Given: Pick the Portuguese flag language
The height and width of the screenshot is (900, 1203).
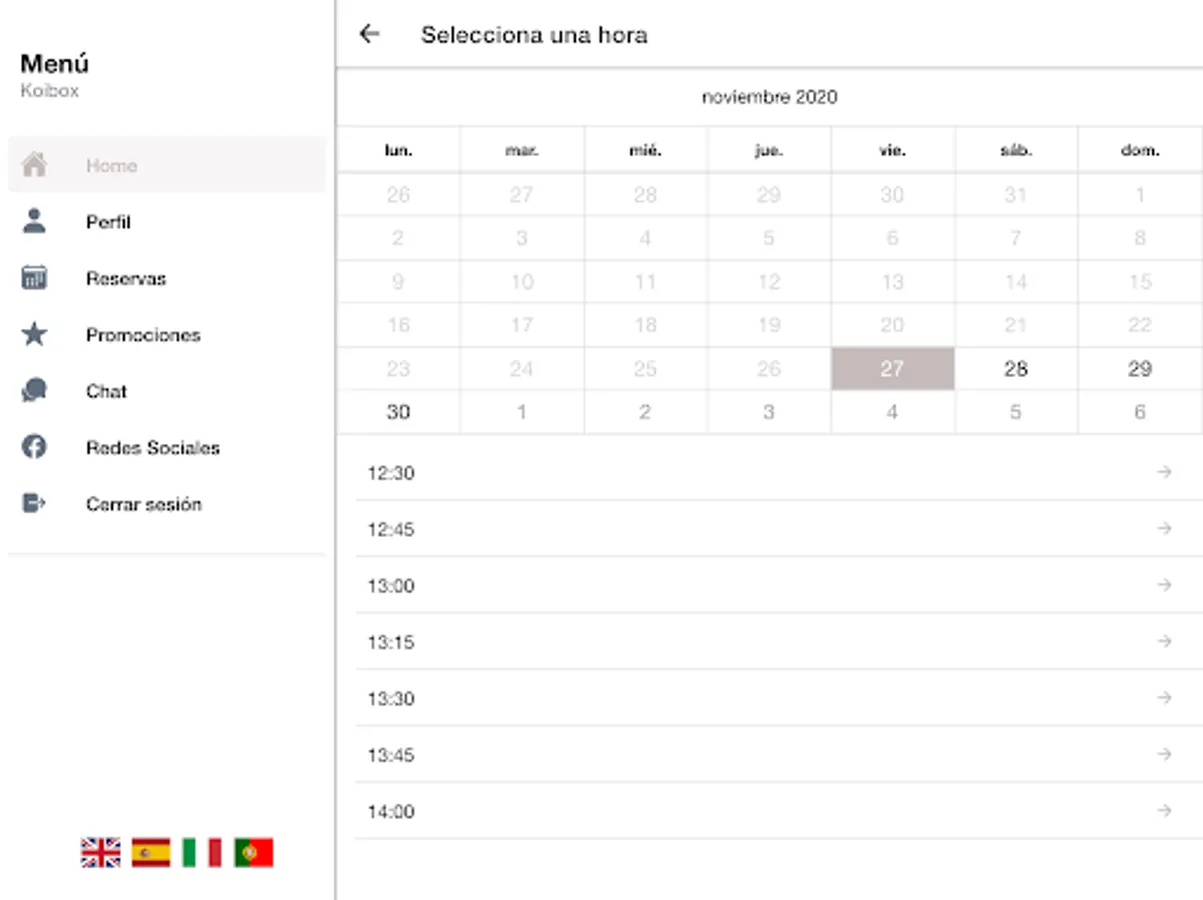Looking at the screenshot, I should coord(254,852).
